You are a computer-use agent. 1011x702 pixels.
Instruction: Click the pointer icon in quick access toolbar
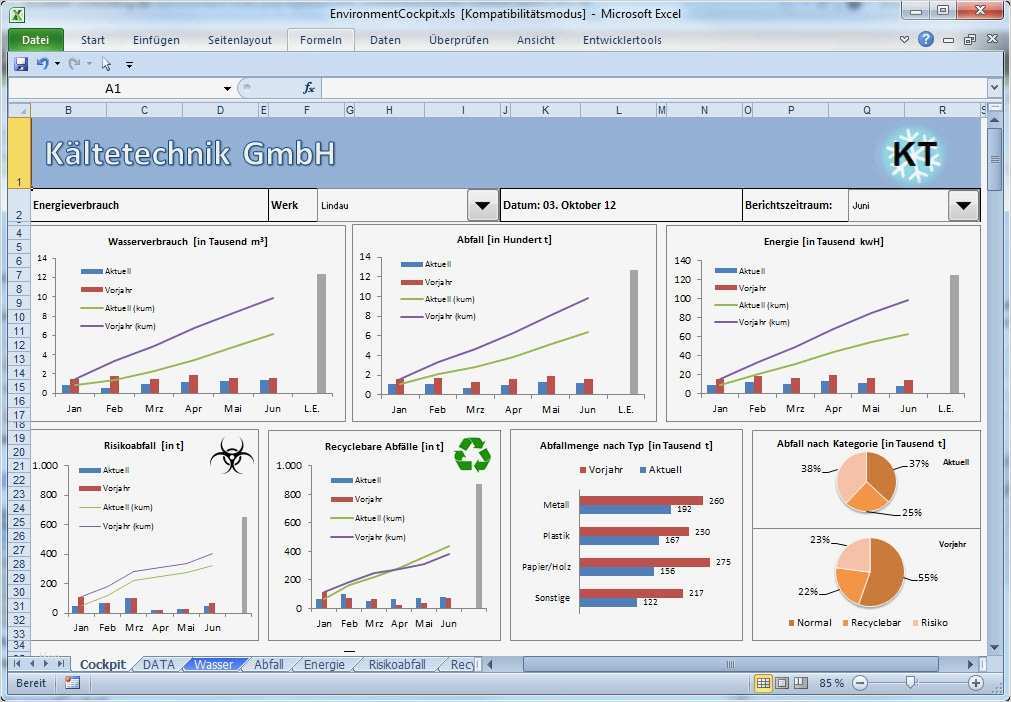click(106, 64)
